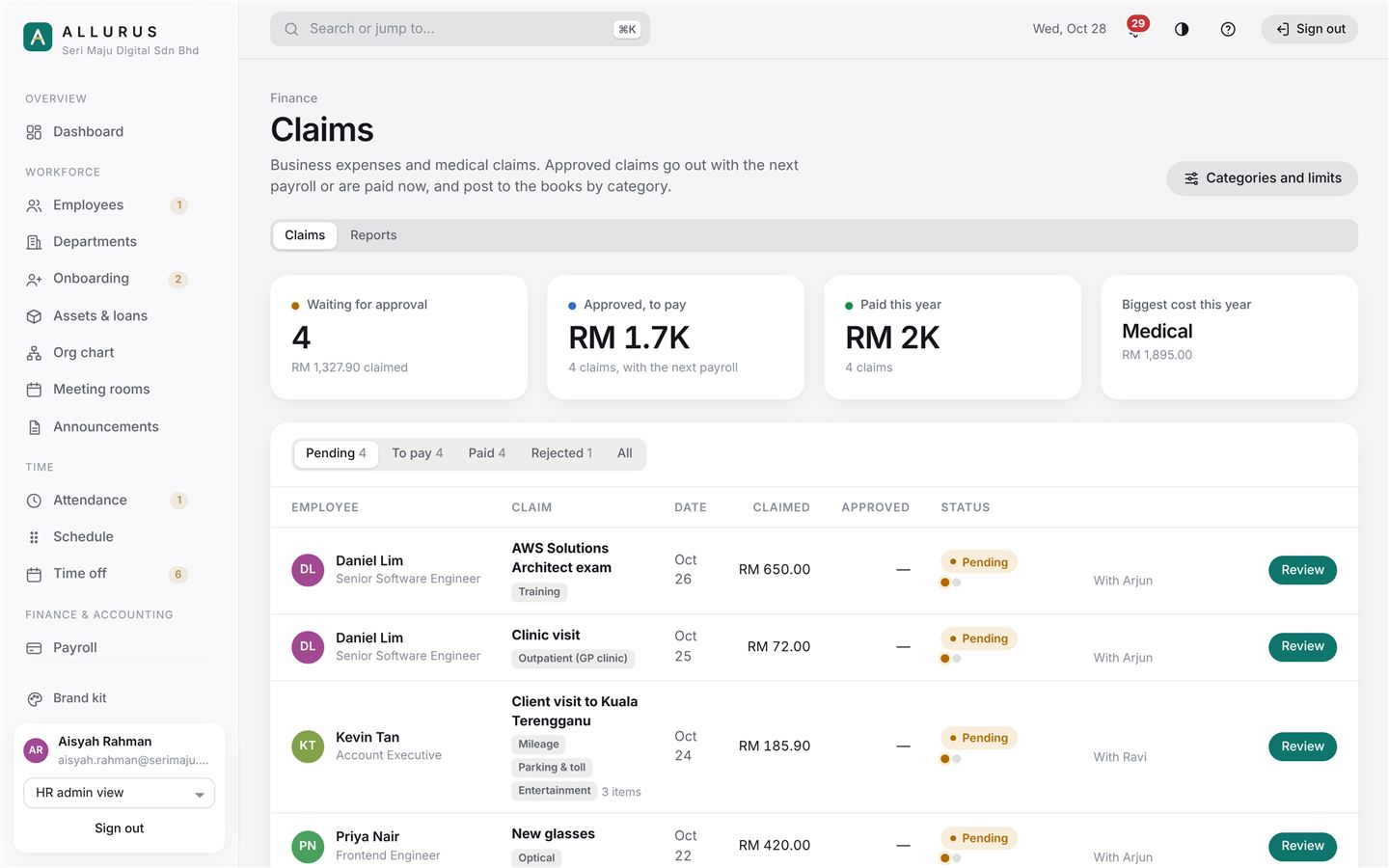The image size is (1389, 868).
Task: Click the Outpatient (GP clinic) tag
Action: coord(573,659)
